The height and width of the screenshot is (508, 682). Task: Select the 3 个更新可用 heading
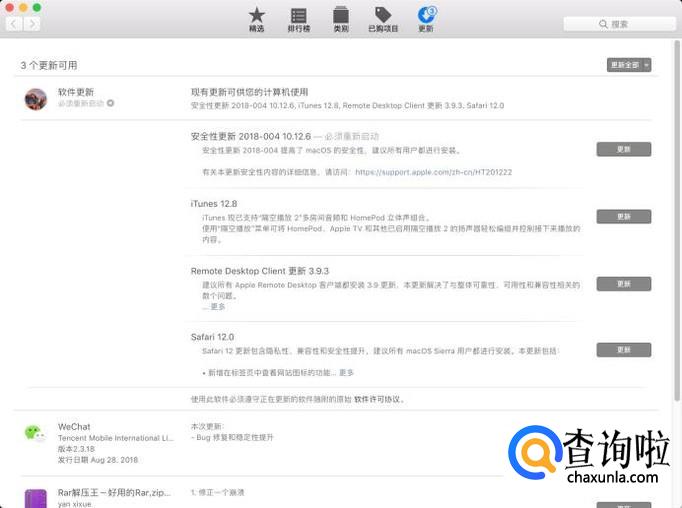click(49, 65)
